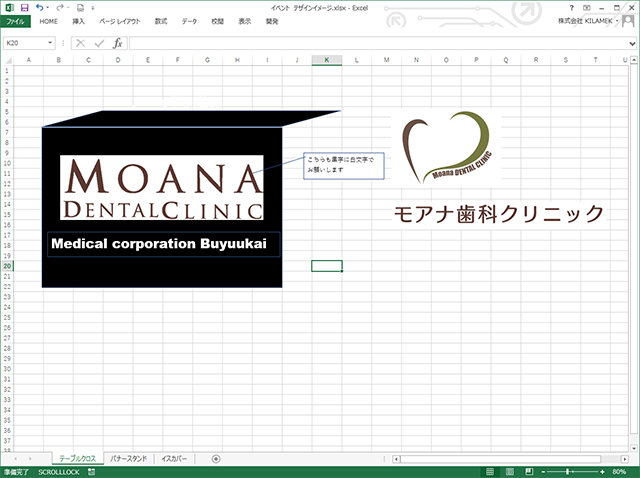The image size is (640, 478).
Task: Switch to the データ ribbon tab
Action: (189, 21)
